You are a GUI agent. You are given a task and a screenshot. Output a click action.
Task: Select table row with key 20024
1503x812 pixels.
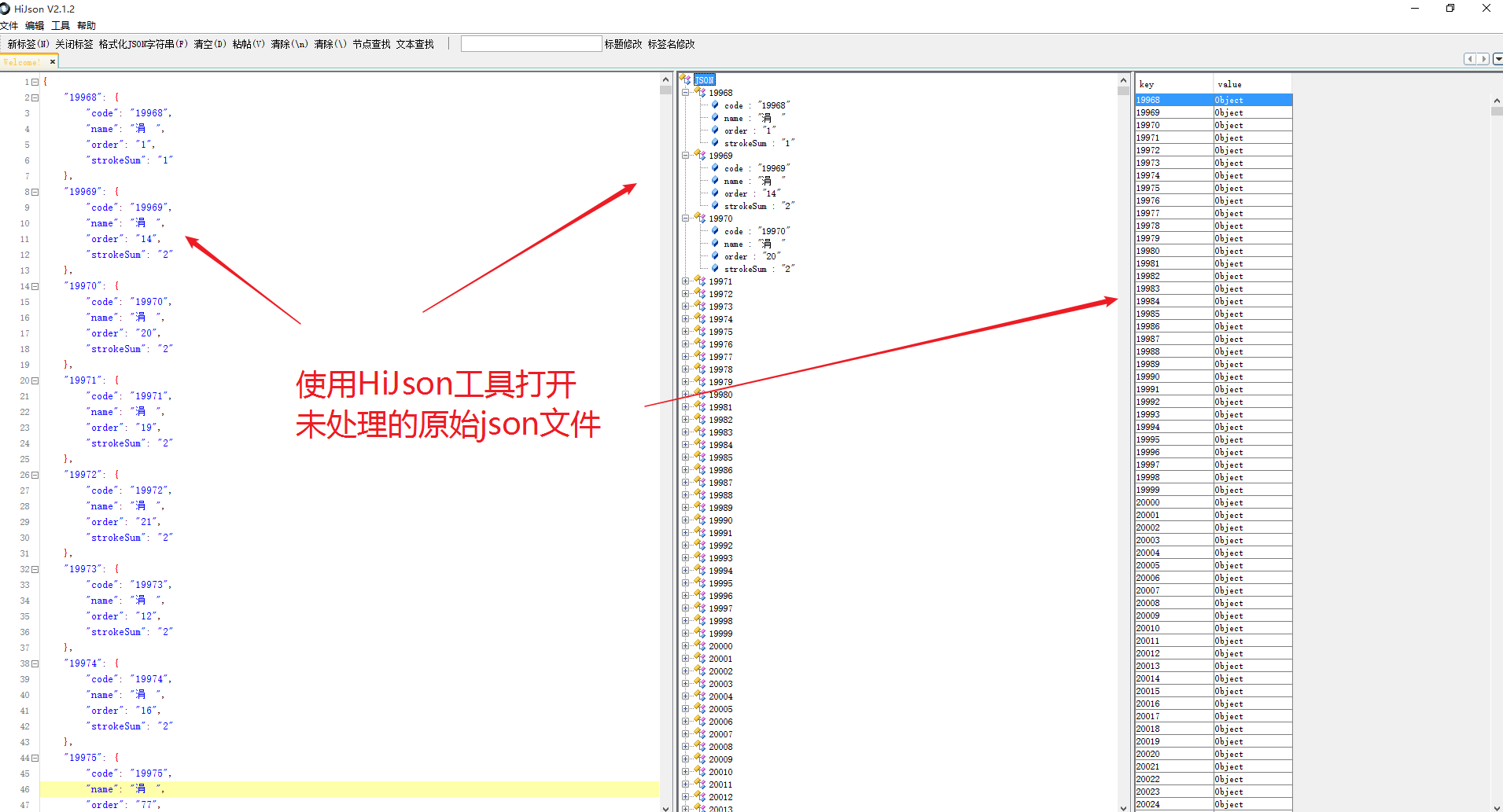point(1214,804)
